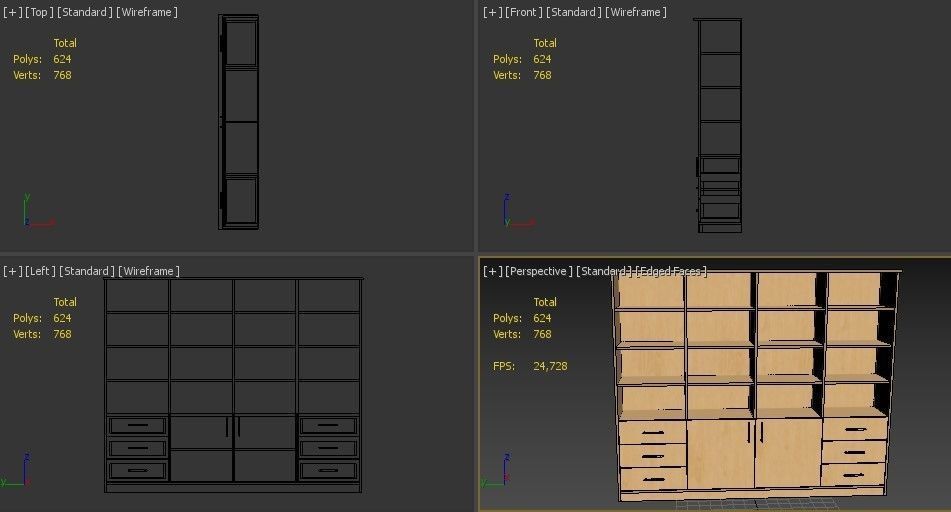This screenshot has width=951, height=512.
Task: Open [Edged Faces] shading menu in Perspective viewport
Action: 671,271
